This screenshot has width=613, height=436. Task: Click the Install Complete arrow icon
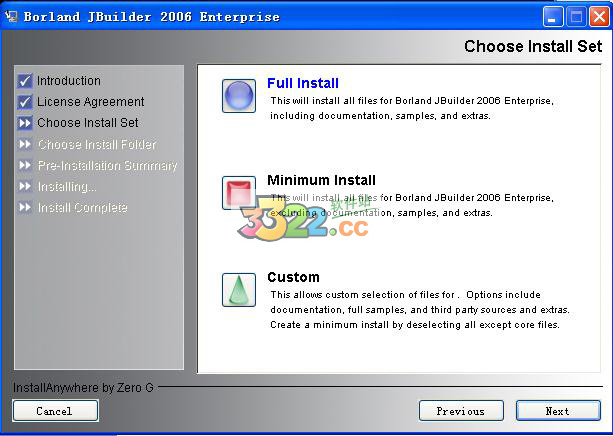click(x=25, y=207)
